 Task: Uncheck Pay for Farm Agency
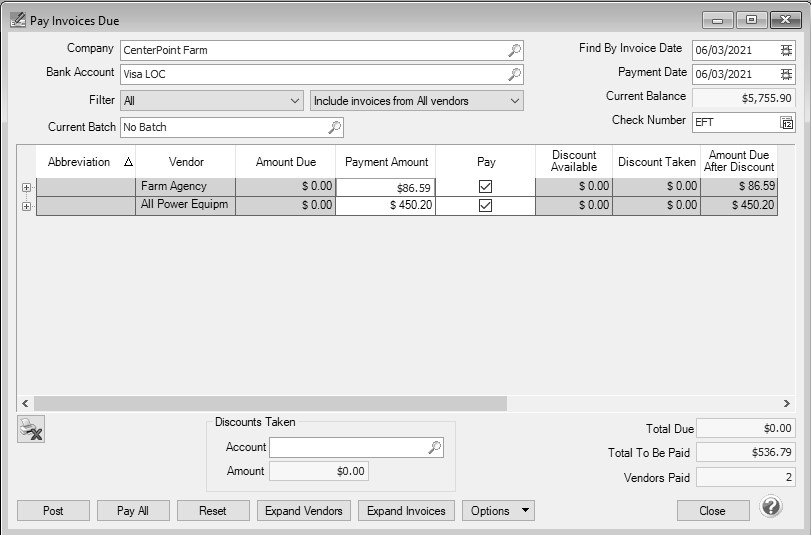click(x=485, y=187)
